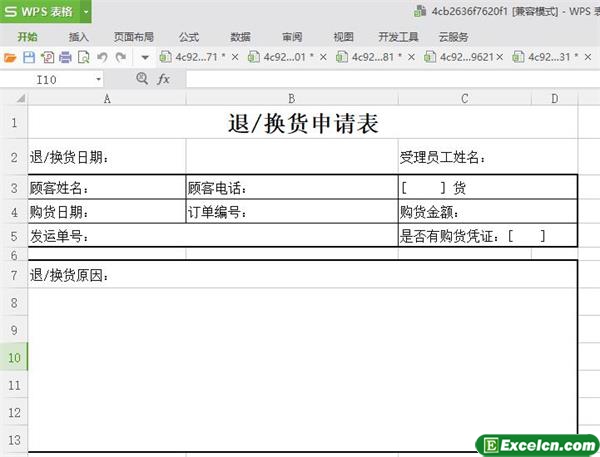This screenshot has height=457, width=600.
Task: Close the 4c92...71 document tab
Action: tap(235, 57)
